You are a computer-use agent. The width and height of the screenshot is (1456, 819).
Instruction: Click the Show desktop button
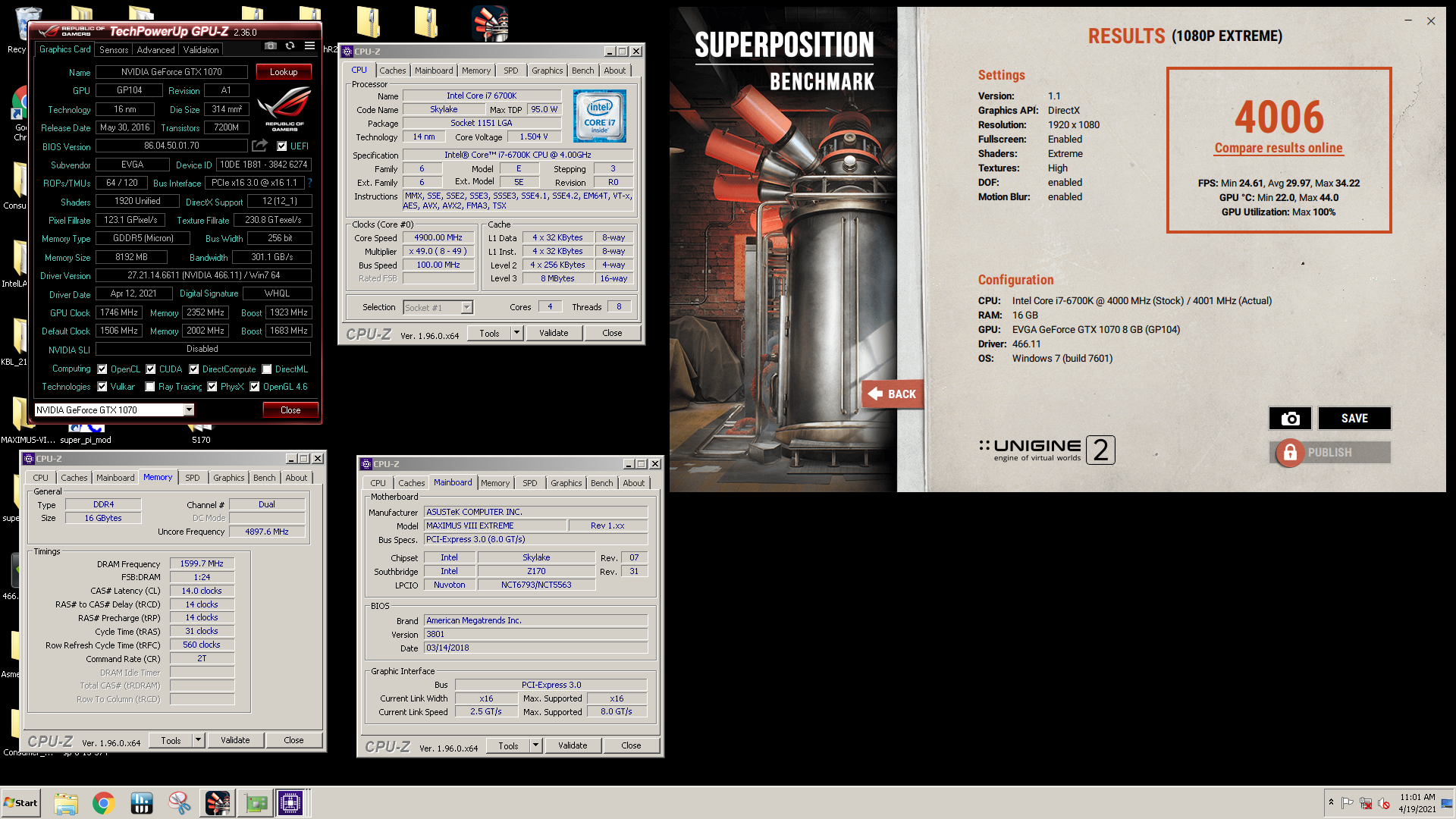coord(1448,803)
